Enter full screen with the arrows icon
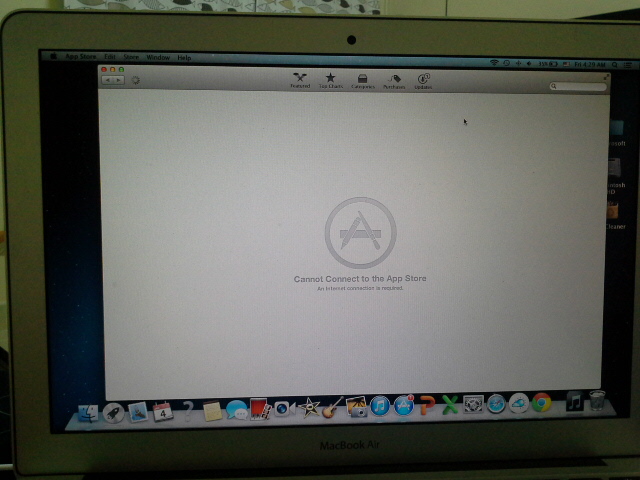 (605, 76)
